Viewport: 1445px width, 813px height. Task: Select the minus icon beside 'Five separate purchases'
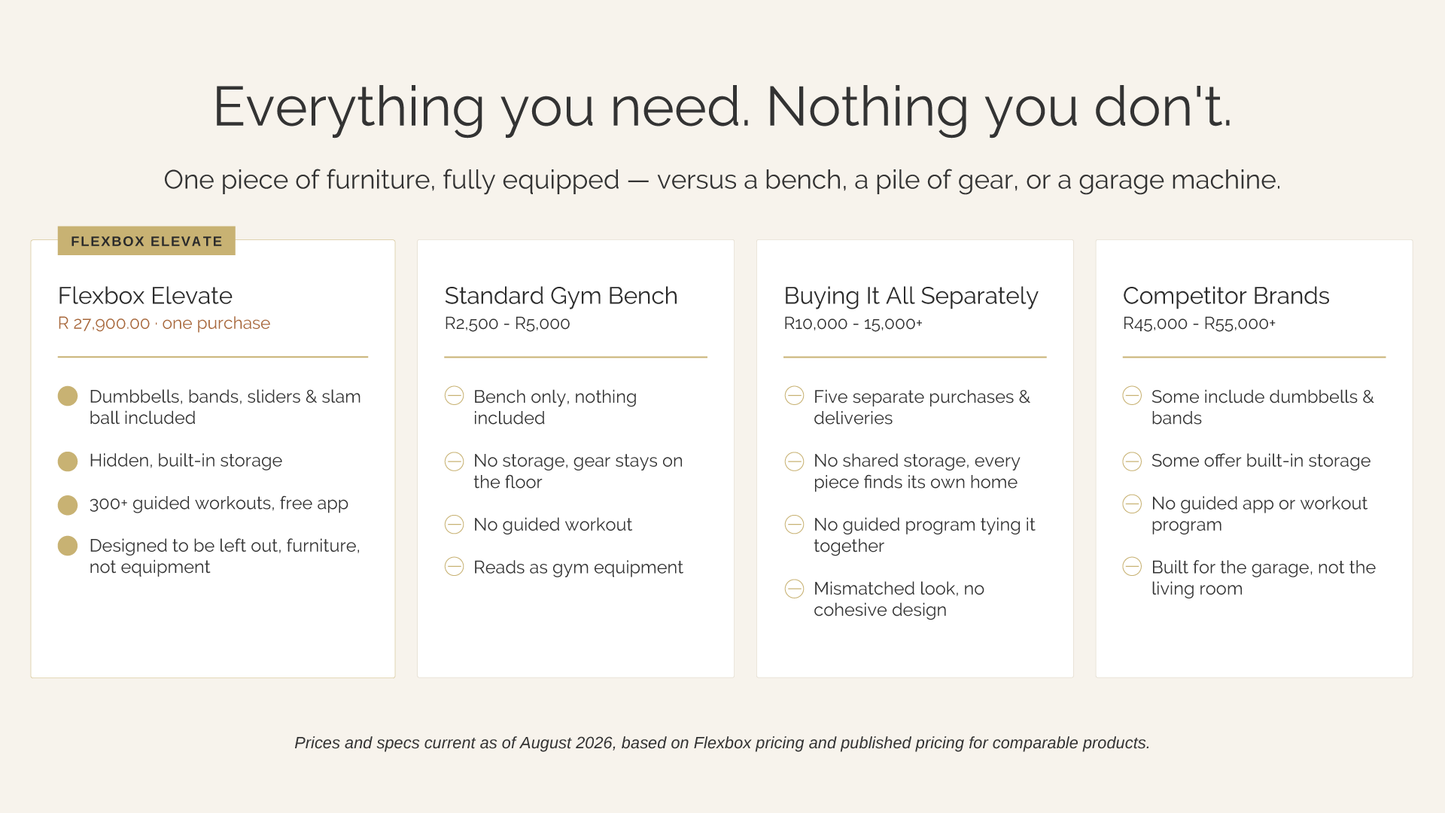(x=794, y=396)
